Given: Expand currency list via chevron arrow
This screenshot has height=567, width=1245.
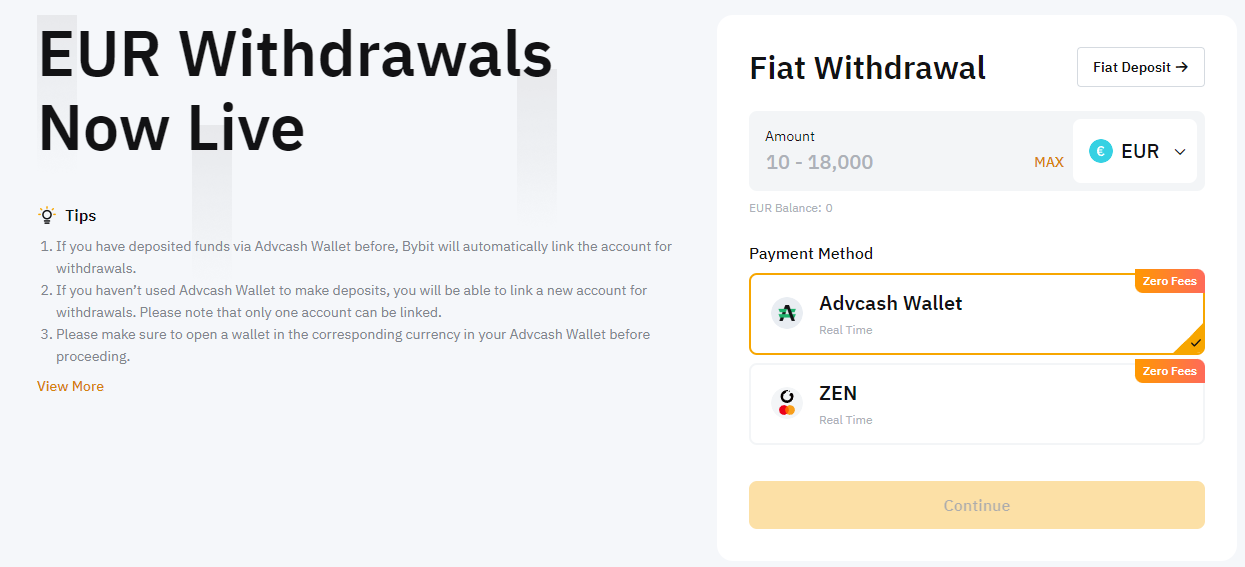Looking at the screenshot, I should pyautogui.click(x=1180, y=152).
